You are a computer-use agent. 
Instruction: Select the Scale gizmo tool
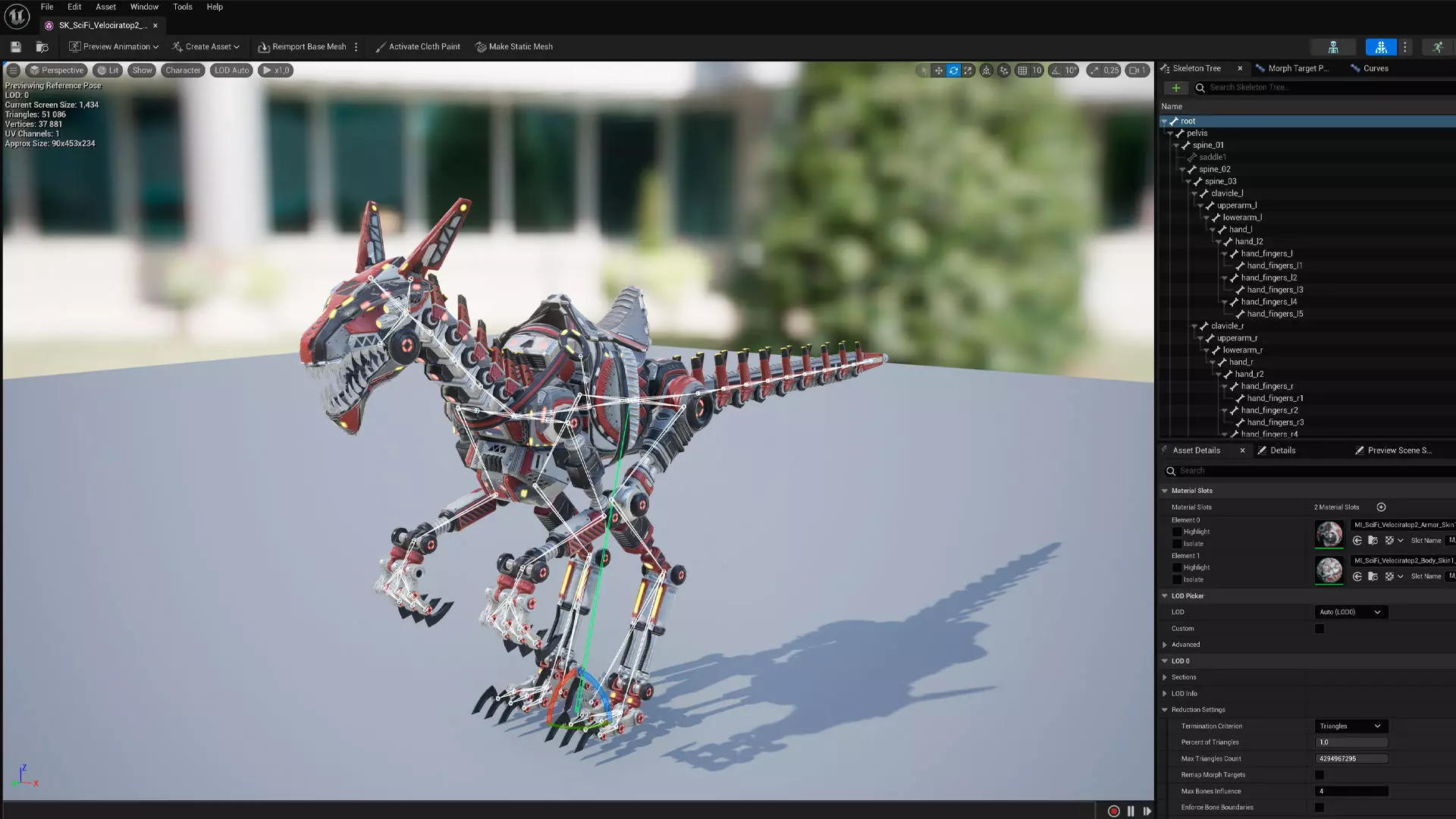pos(968,71)
